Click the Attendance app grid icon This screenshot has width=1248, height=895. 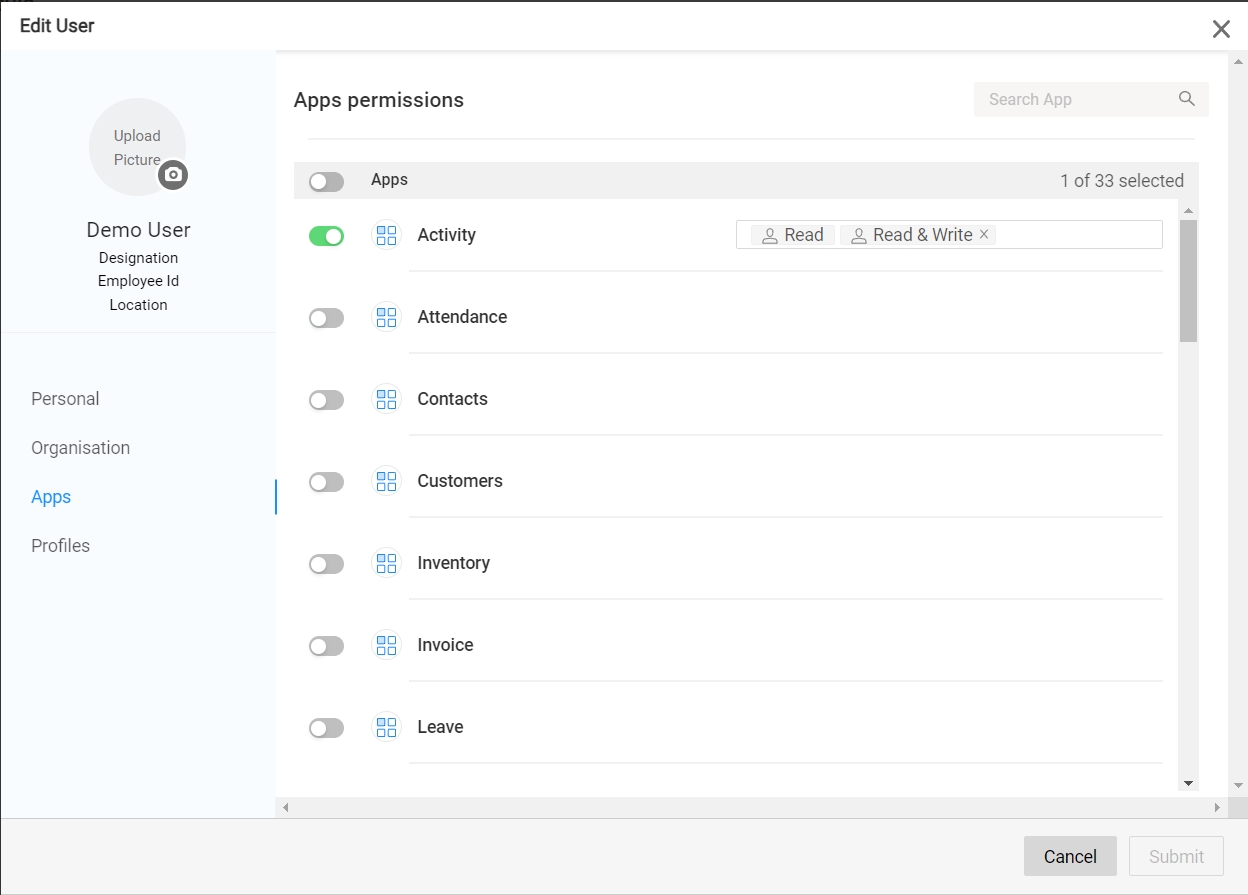click(386, 317)
